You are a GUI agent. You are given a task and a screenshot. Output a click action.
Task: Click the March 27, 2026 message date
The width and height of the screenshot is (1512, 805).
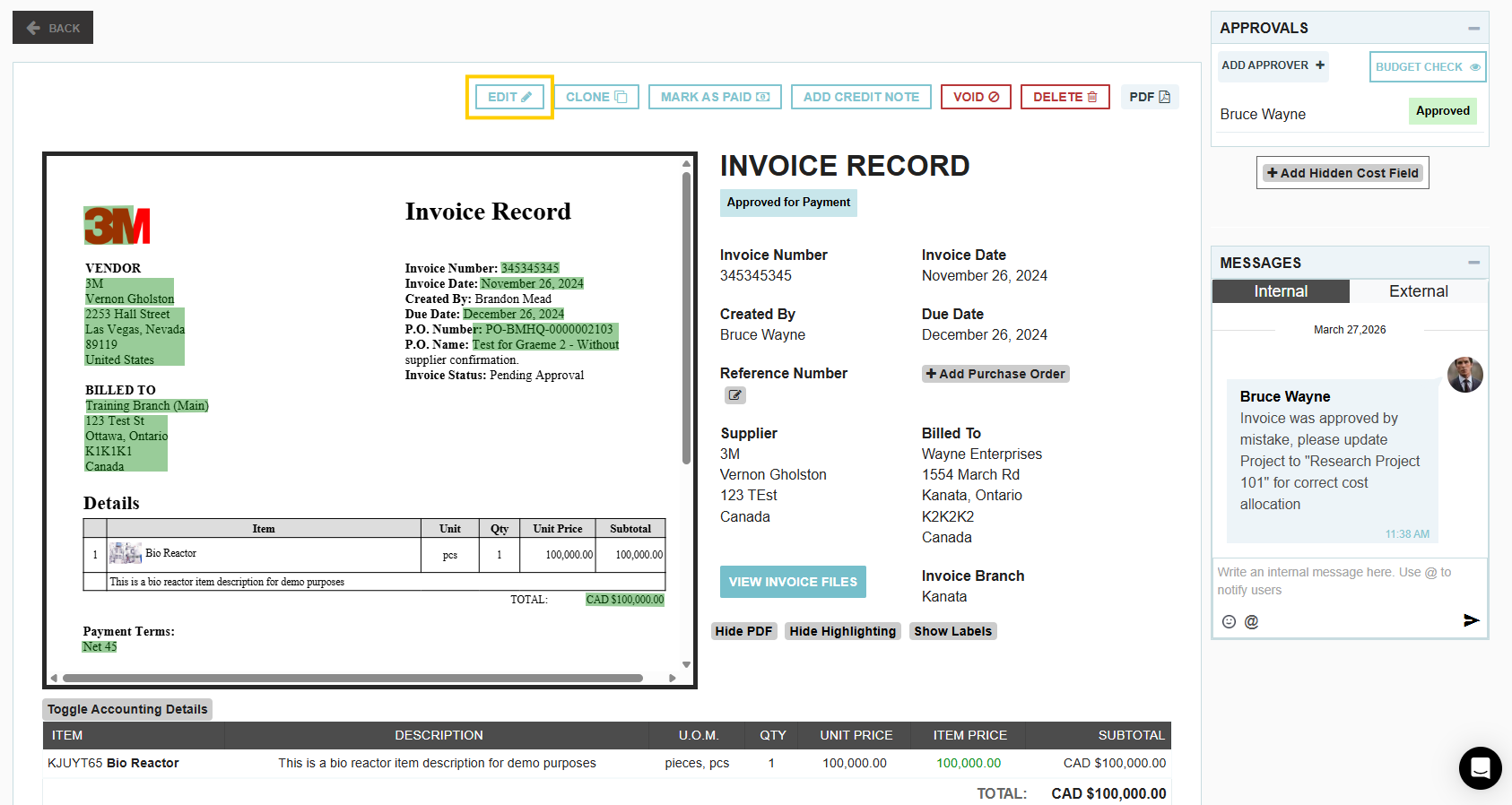1350,330
